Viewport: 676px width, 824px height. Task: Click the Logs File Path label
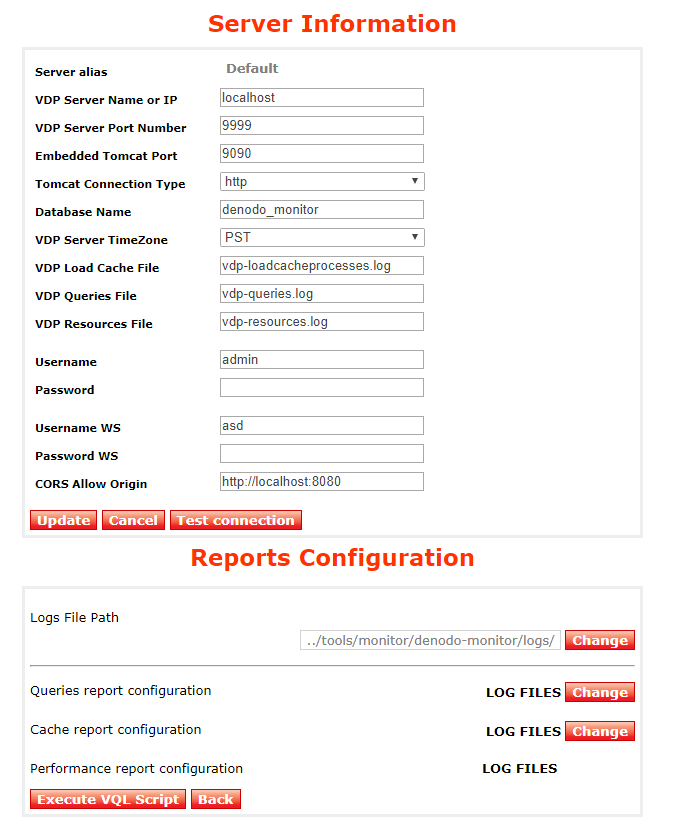pyautogui.click(x=75, y=617)
